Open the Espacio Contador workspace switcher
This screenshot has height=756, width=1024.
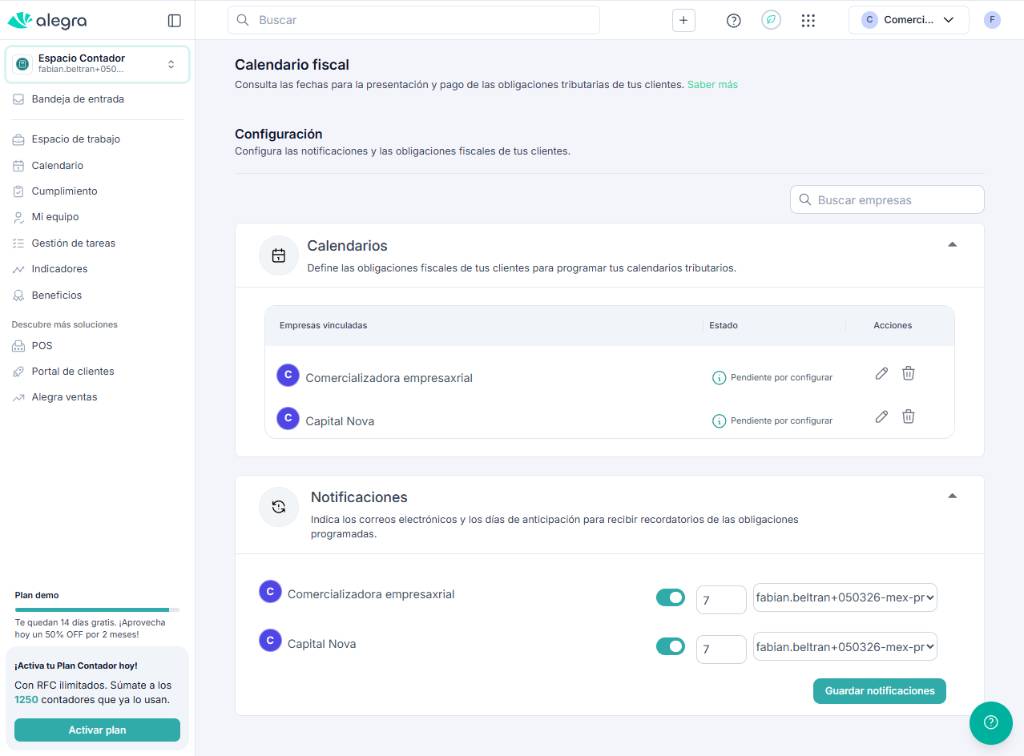(x=97, y=64)
